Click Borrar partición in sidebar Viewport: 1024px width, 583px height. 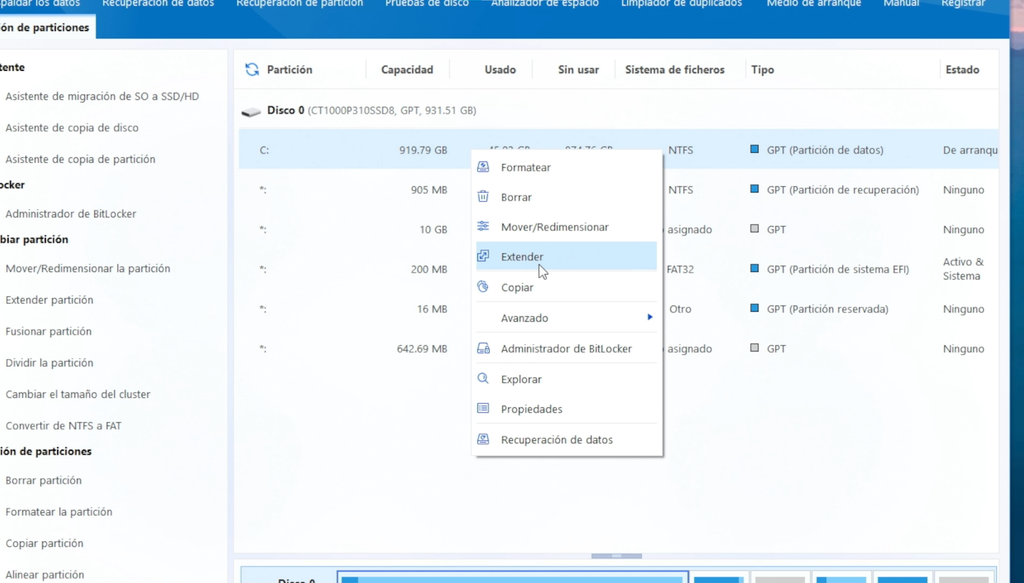pyautogui.click(x=43, y=480)
